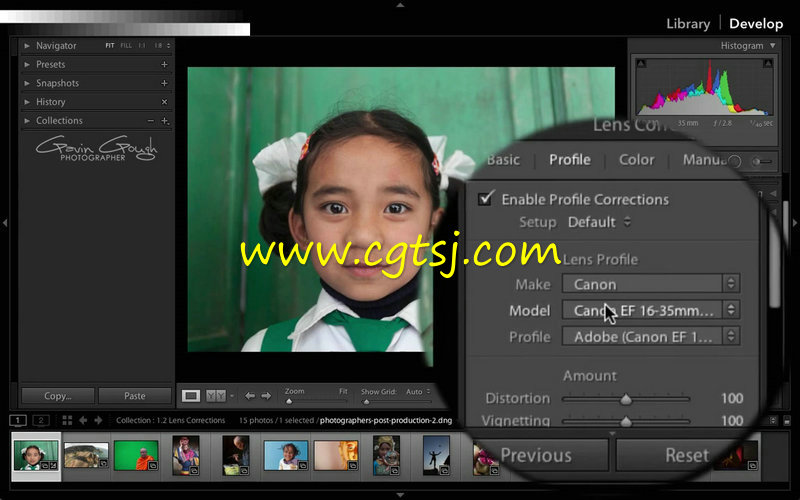Viewport: 800px width, 500px height.
Task: Select previous photo with toolbar left arrow
Action: (x=249, y=396)
